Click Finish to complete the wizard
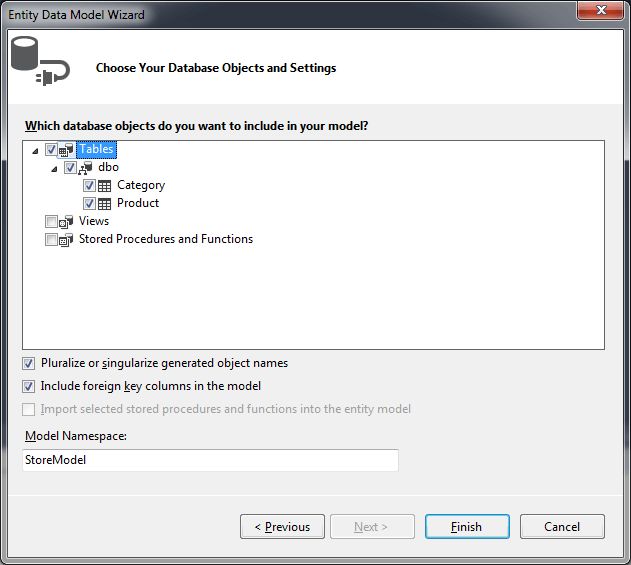This screenshot has width=631, height=565. (x=467, y=526)
